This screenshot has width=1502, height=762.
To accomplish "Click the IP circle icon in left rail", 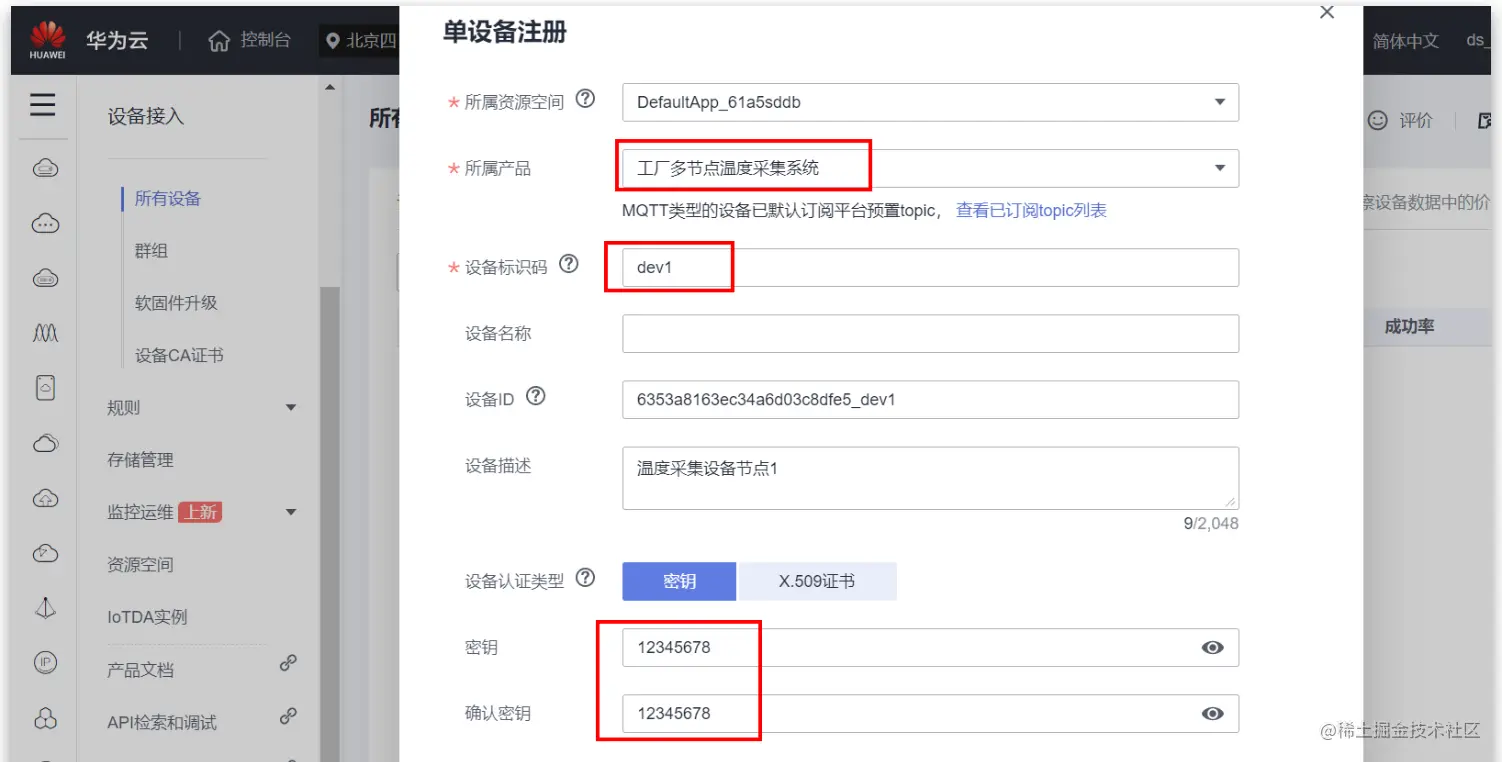I will [x=45, y=662].
